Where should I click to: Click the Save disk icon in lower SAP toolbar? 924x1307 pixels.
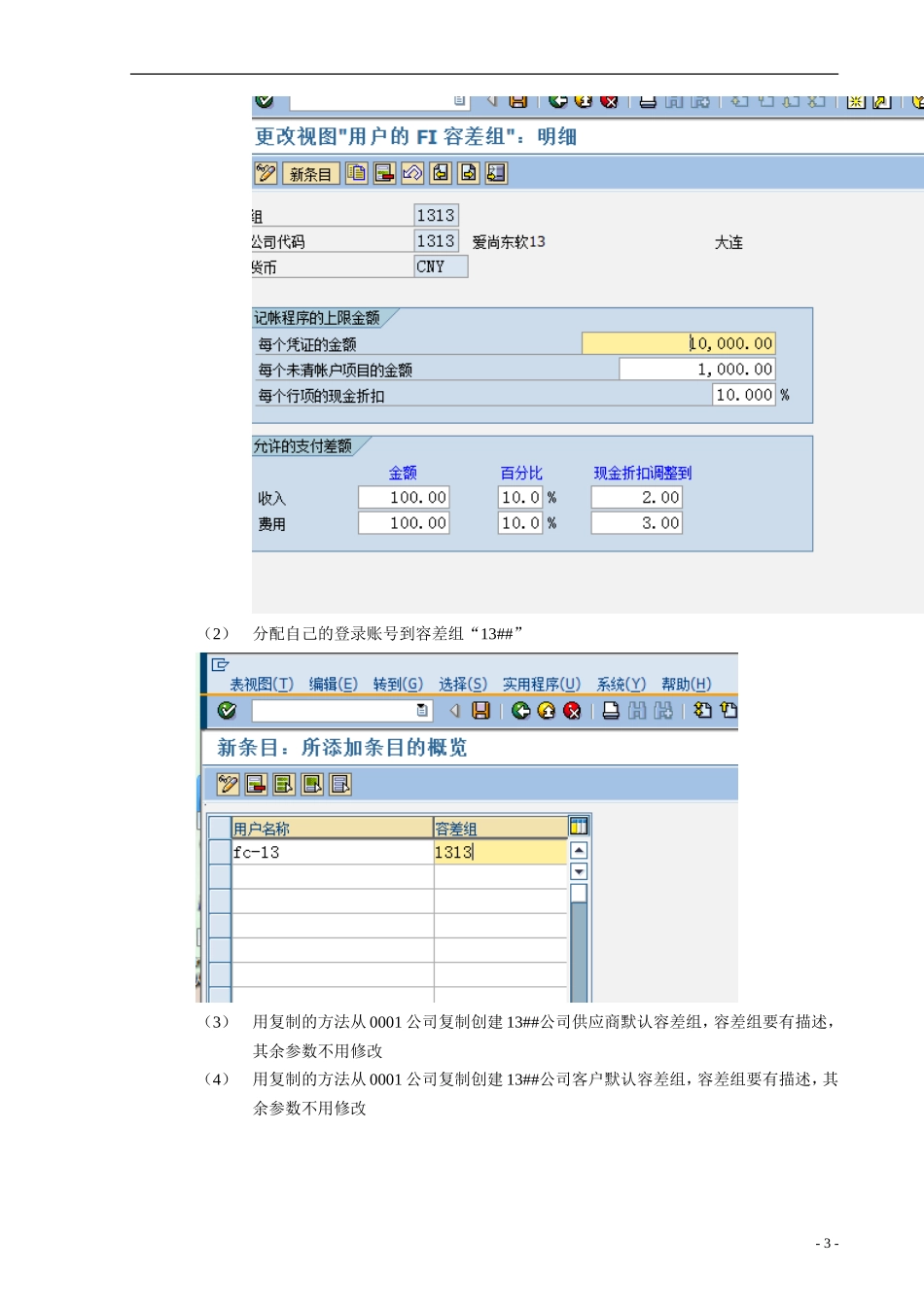point(480,711)
